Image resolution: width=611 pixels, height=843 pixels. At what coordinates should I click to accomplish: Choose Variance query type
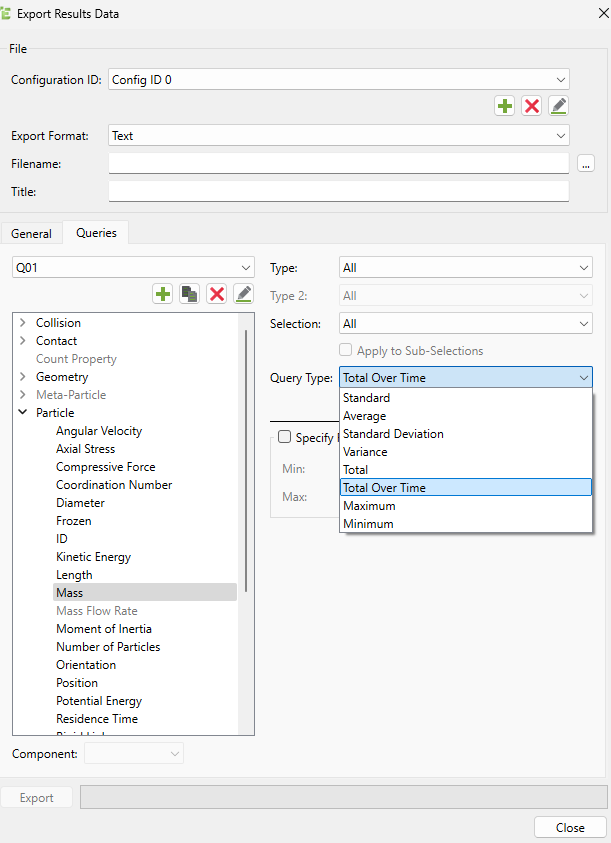[x=466, y=452]
